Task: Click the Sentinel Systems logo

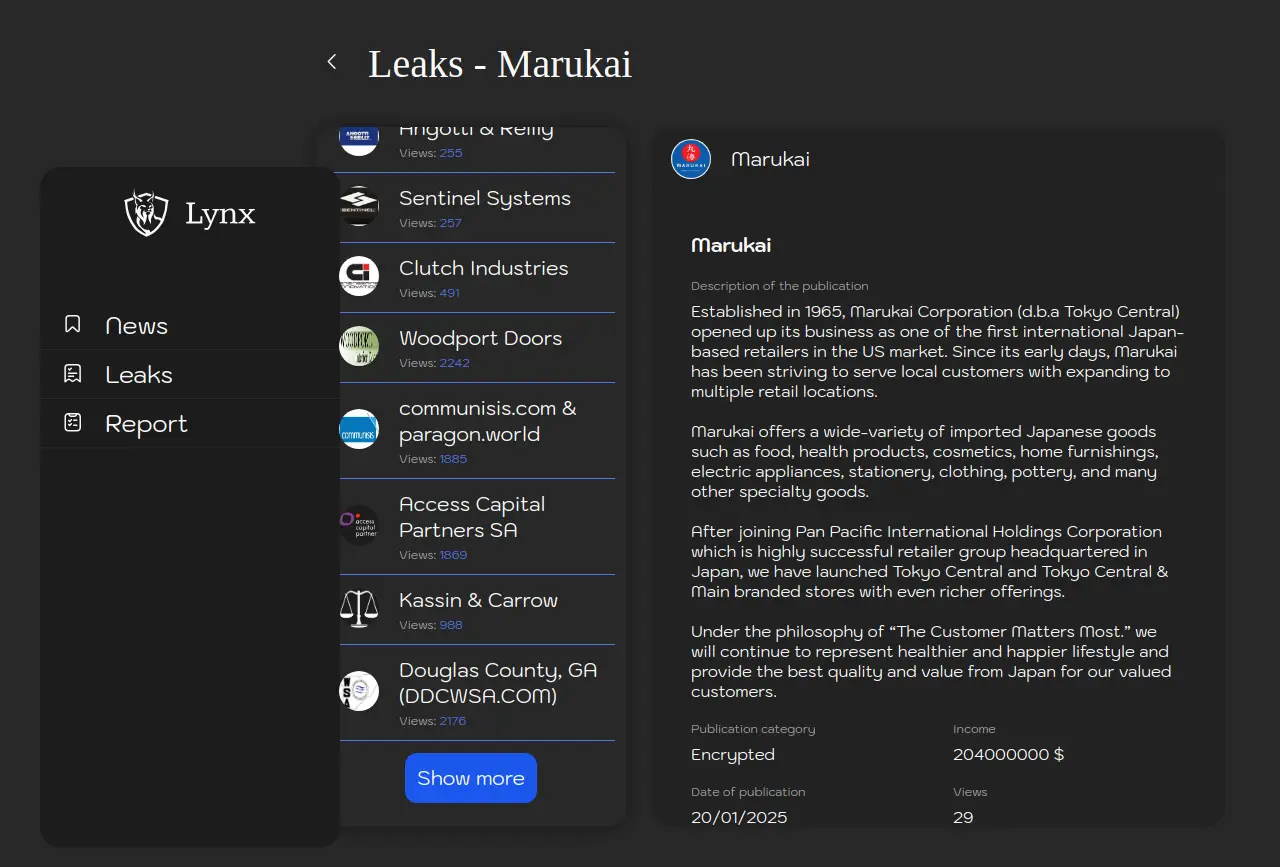Action: click(x=359, y=206)
